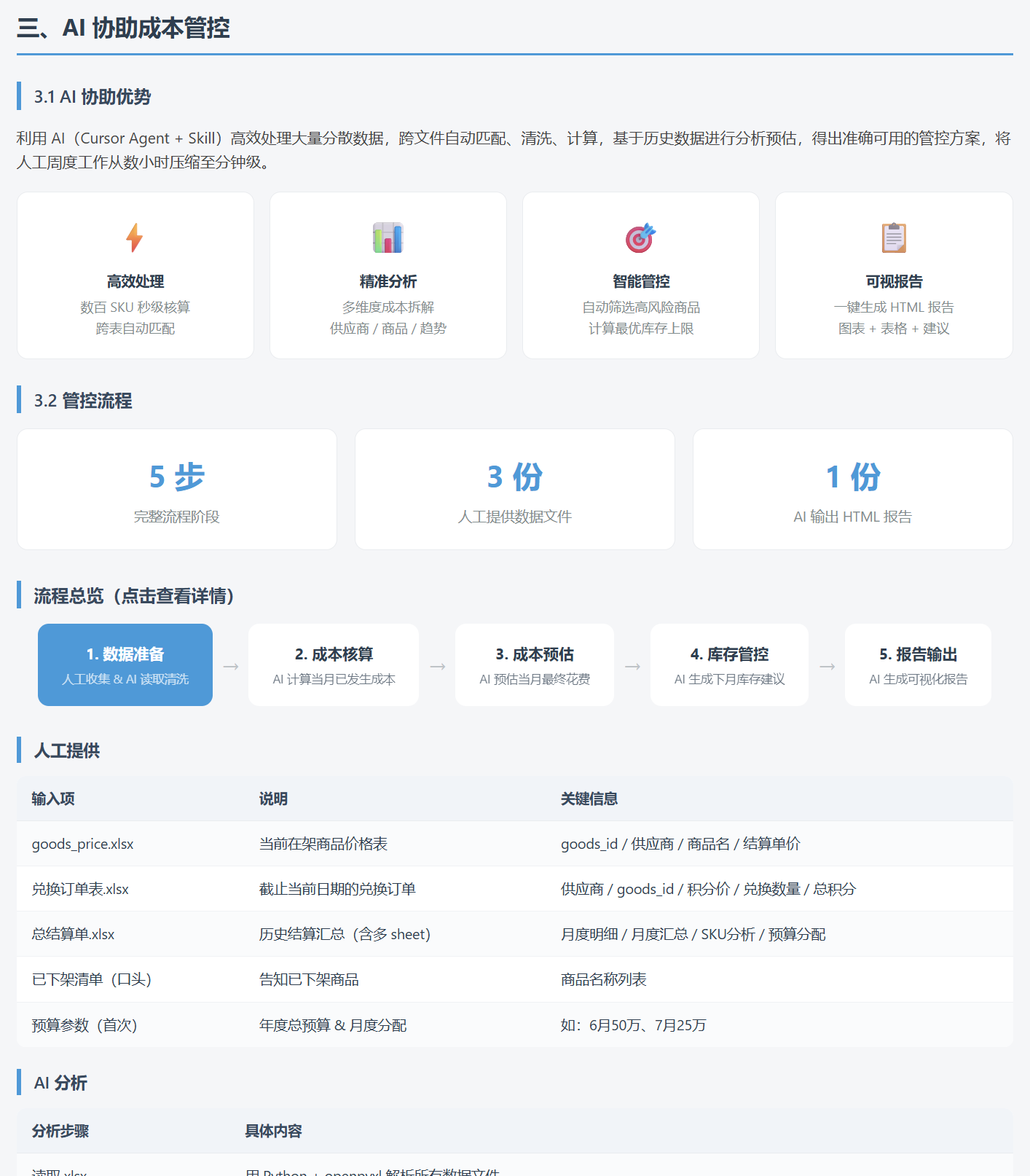Click the 高效处理 card title
1030x1176 pixels.
[x=135, y=281]
